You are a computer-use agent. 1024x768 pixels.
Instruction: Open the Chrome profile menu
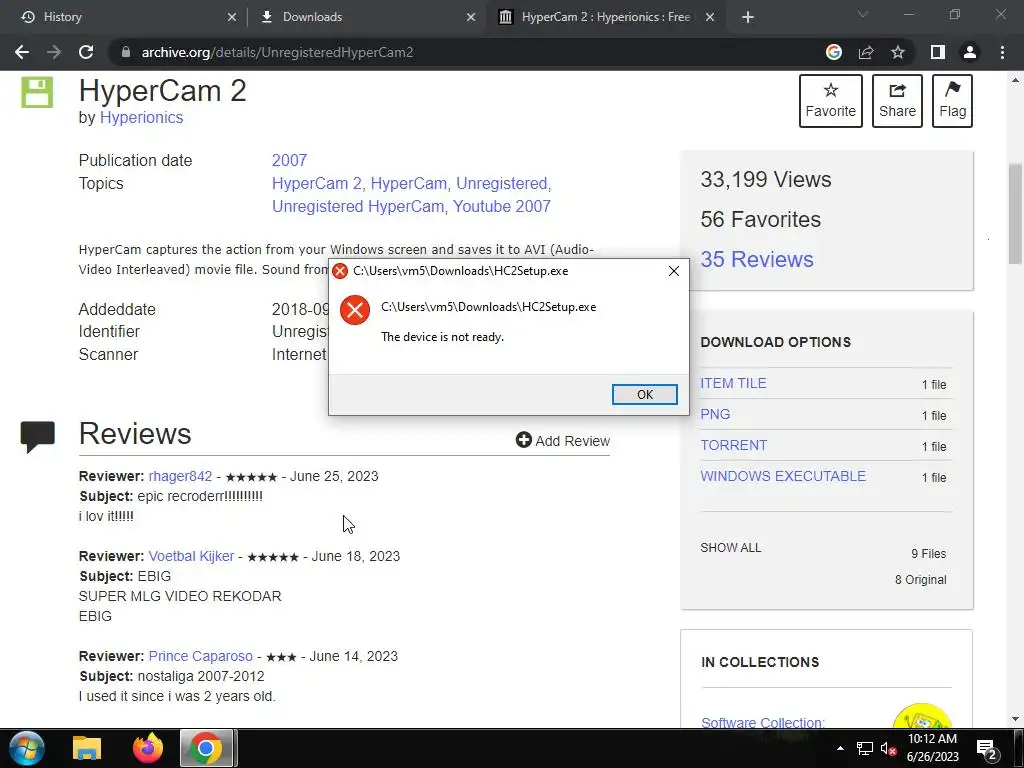(970, 52)
